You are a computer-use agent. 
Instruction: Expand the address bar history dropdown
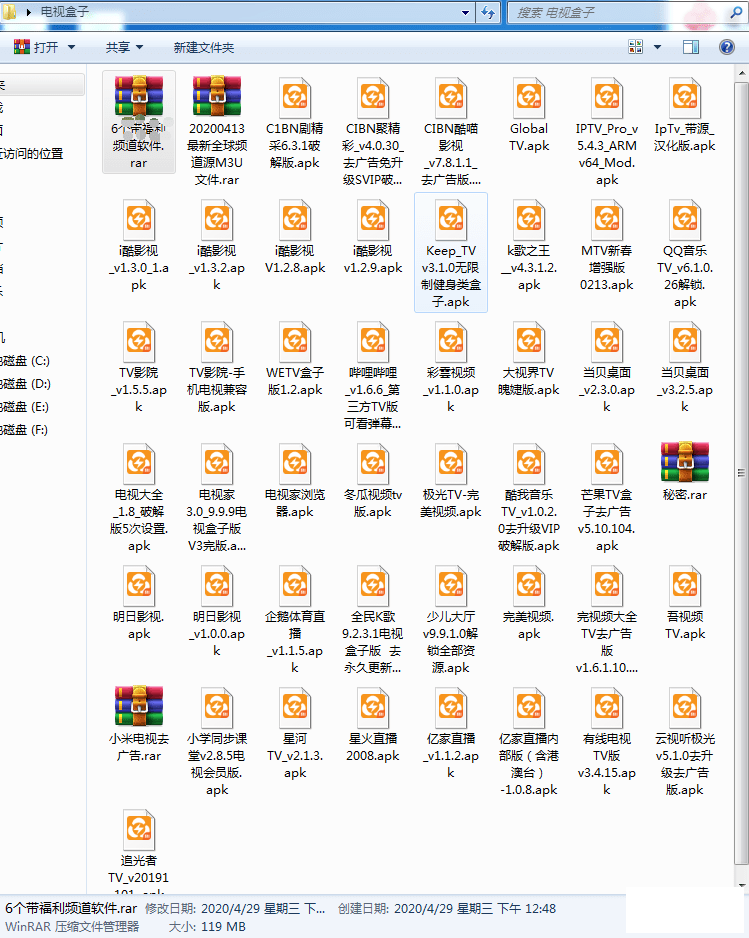(465, 13)
